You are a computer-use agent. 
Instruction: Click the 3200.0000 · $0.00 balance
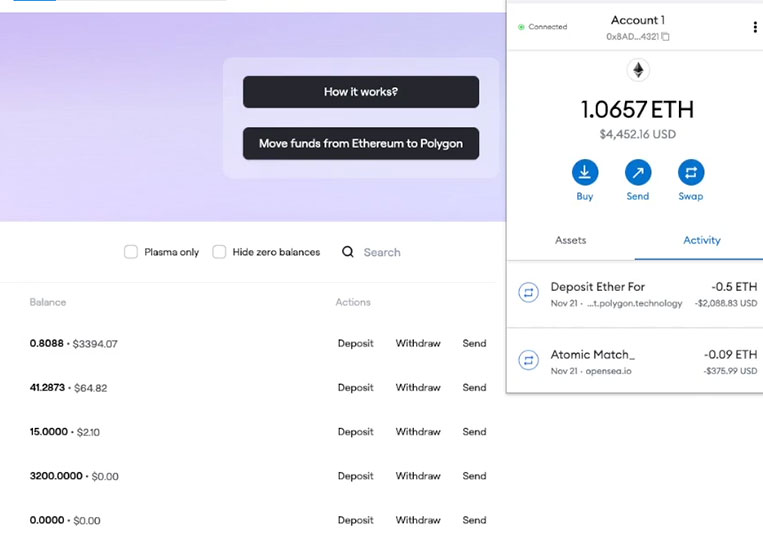74,476
